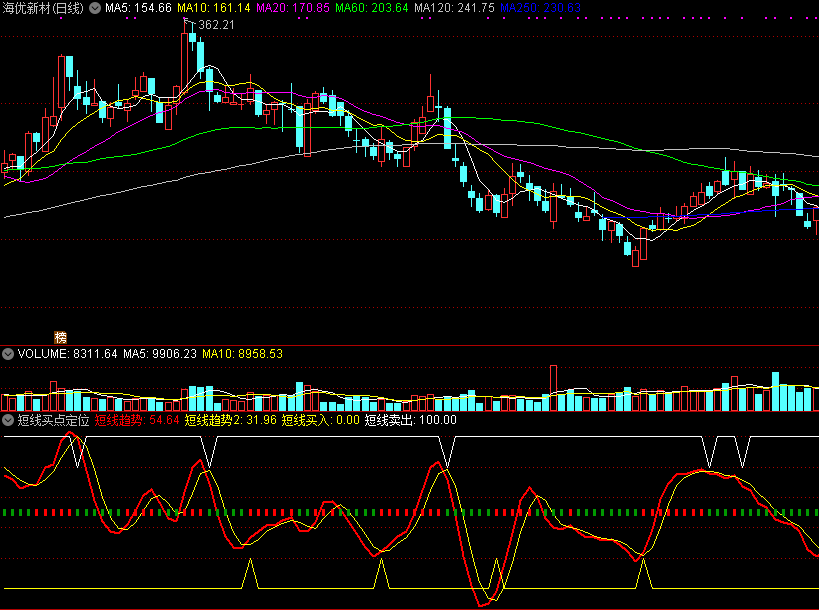Open the 短线买点定位 indicator dropdown arrow

(x=8, y=420)
